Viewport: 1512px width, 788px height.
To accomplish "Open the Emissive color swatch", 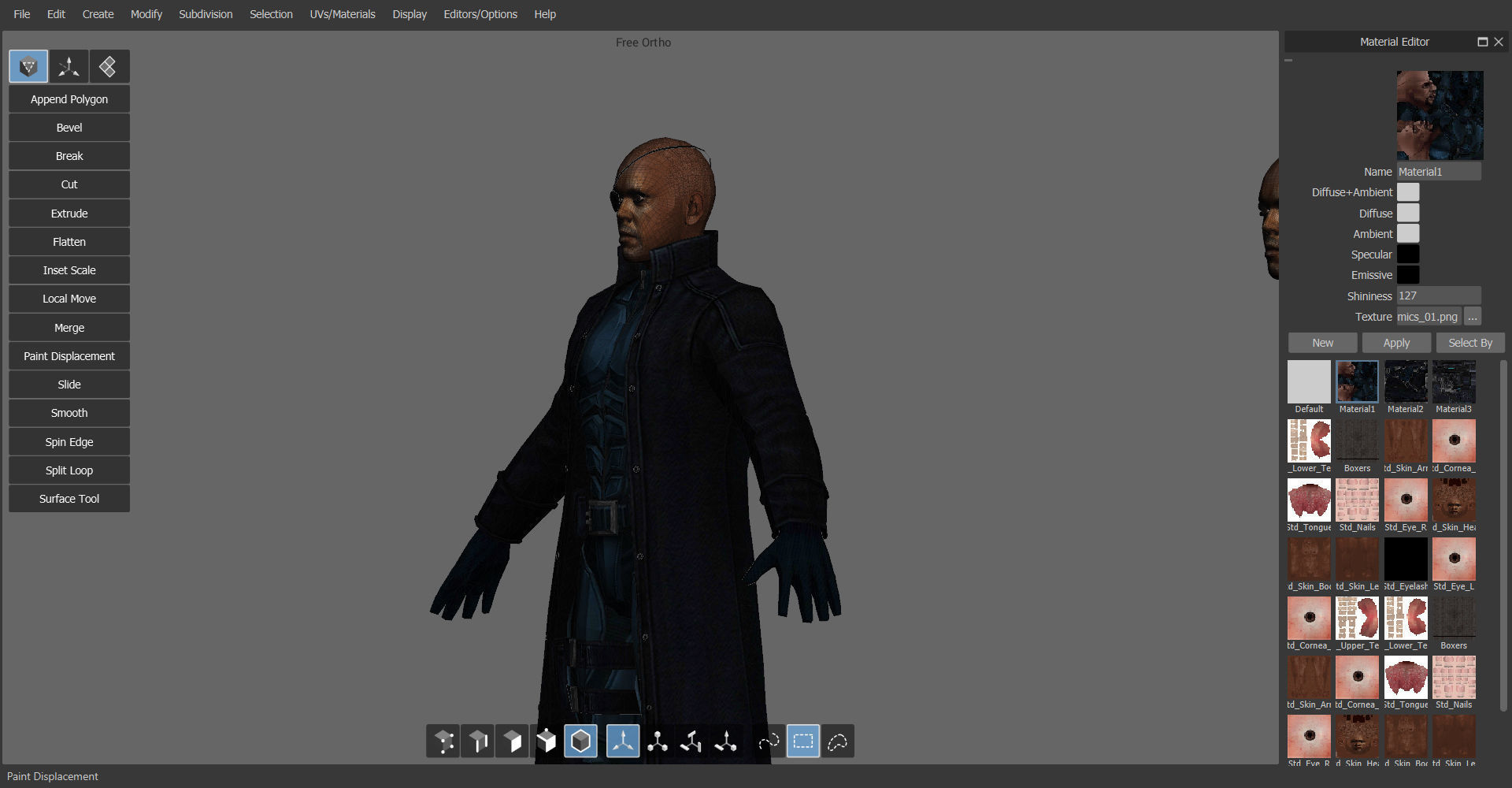I will click(1408, 275).
